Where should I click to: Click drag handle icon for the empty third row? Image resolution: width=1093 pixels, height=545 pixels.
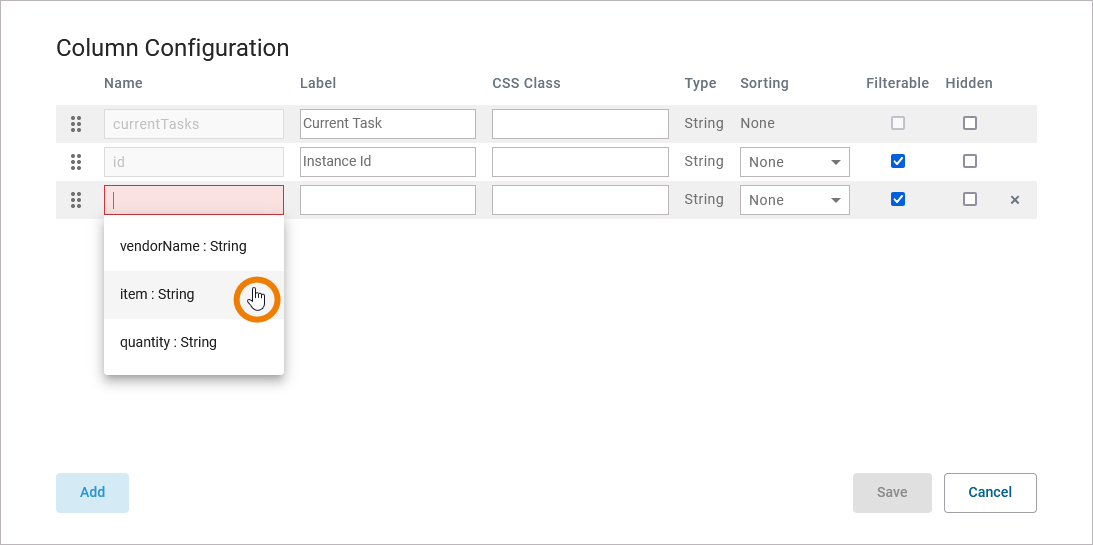pyautogui.click(x=76, y=200)
